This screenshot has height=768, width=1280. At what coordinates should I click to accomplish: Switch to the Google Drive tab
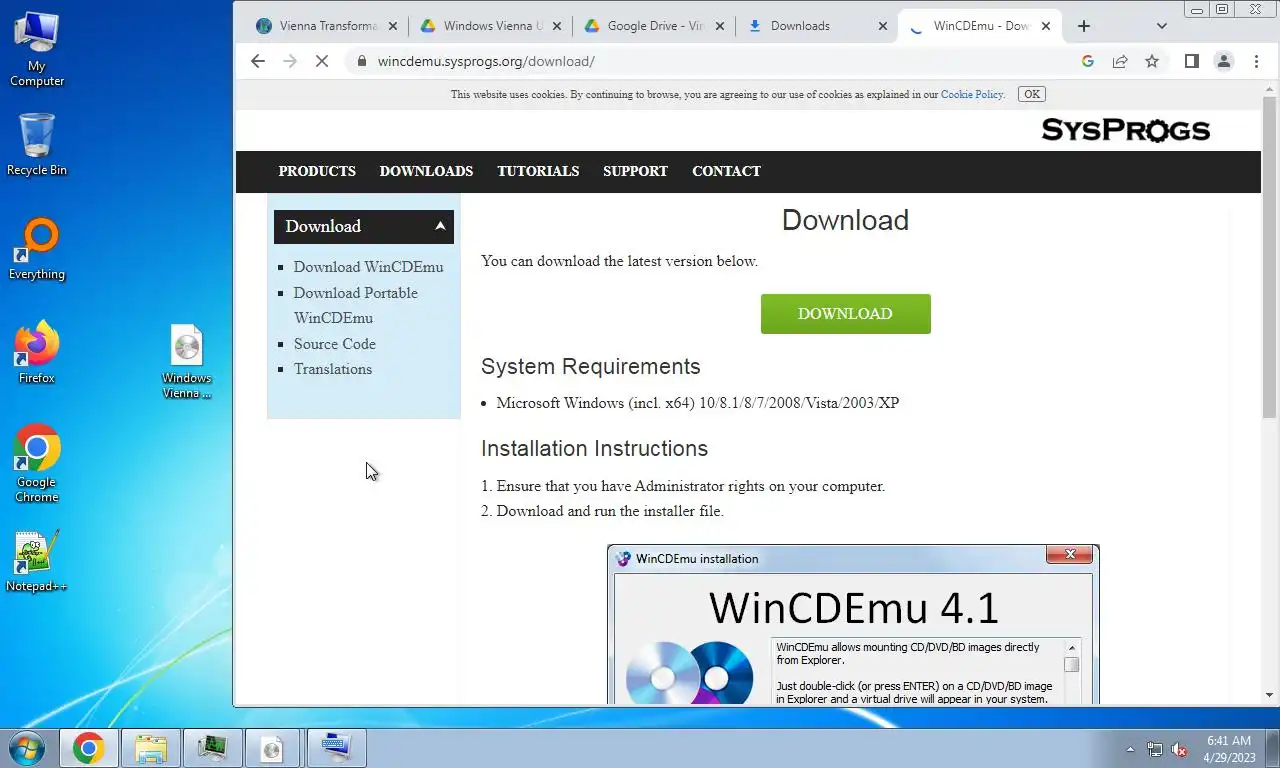(654, 26)
